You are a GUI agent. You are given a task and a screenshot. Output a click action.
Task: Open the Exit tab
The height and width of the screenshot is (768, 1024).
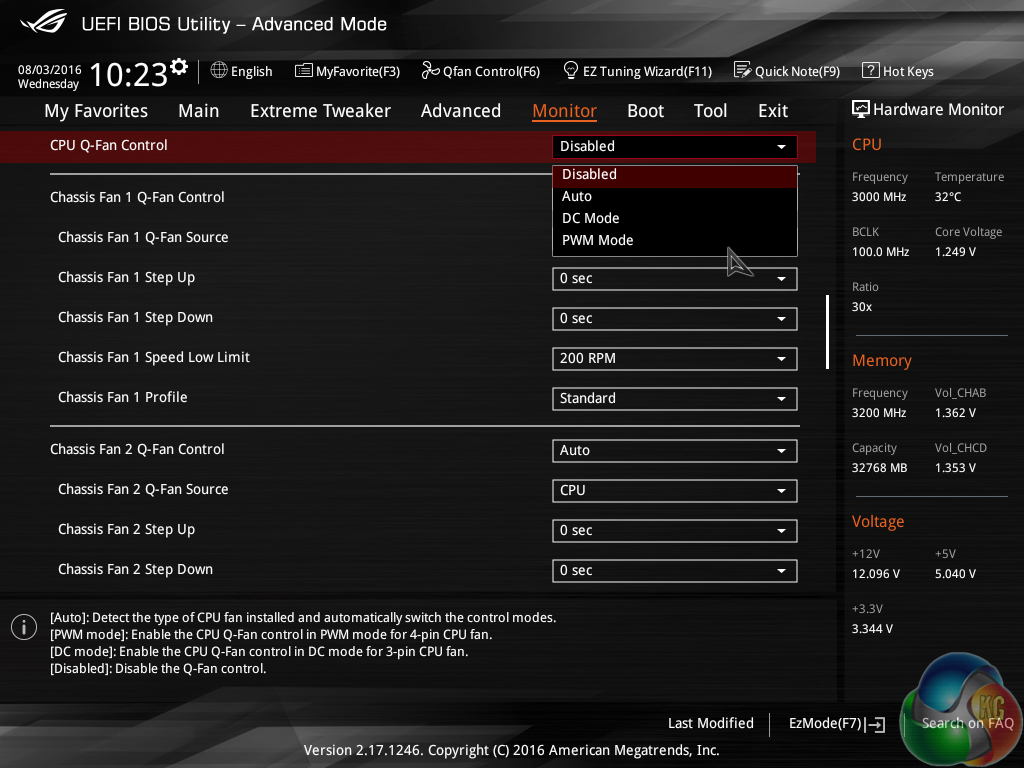[773, 111]
